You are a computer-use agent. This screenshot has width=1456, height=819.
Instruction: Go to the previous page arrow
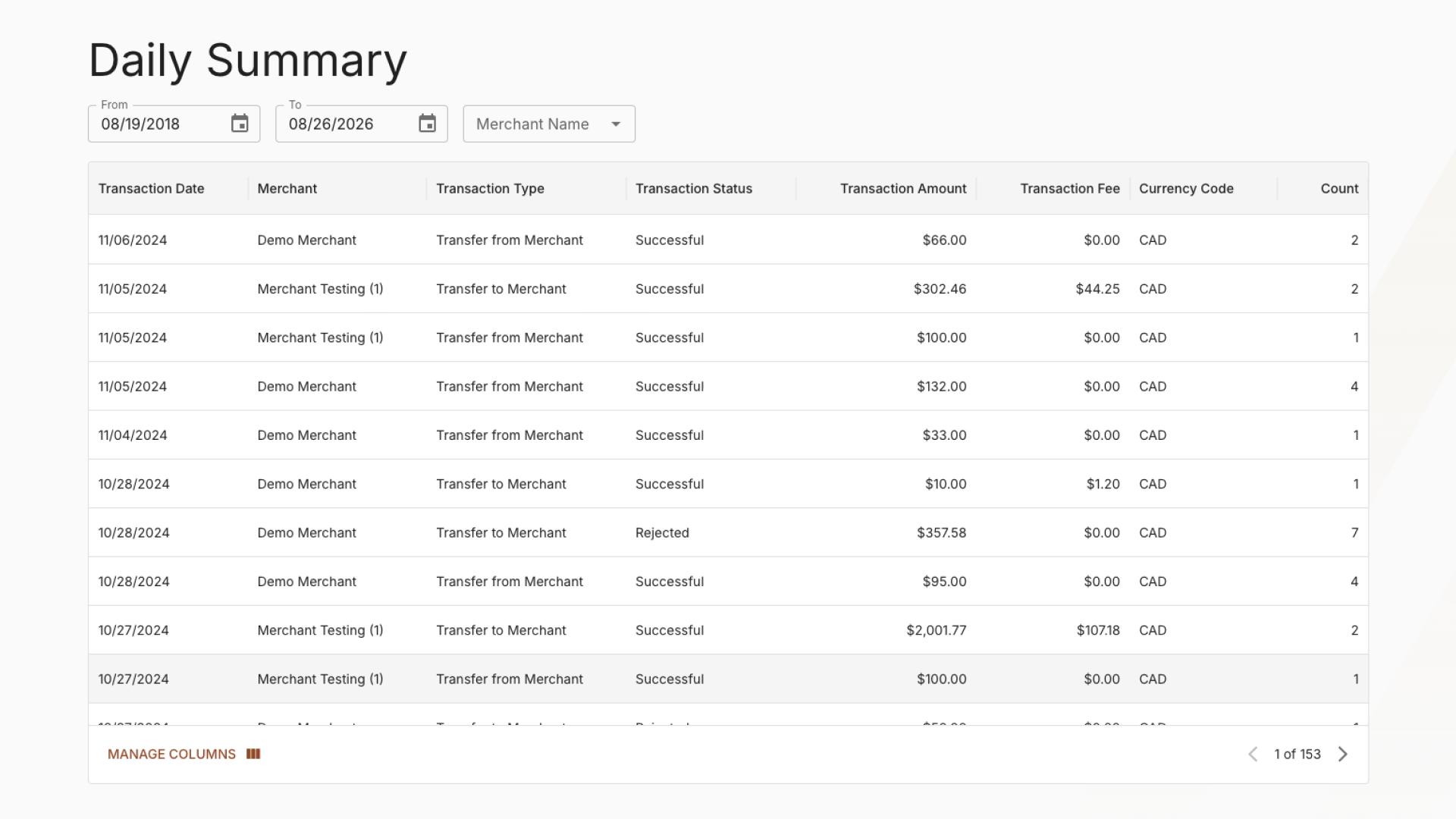pos(1253,754)
